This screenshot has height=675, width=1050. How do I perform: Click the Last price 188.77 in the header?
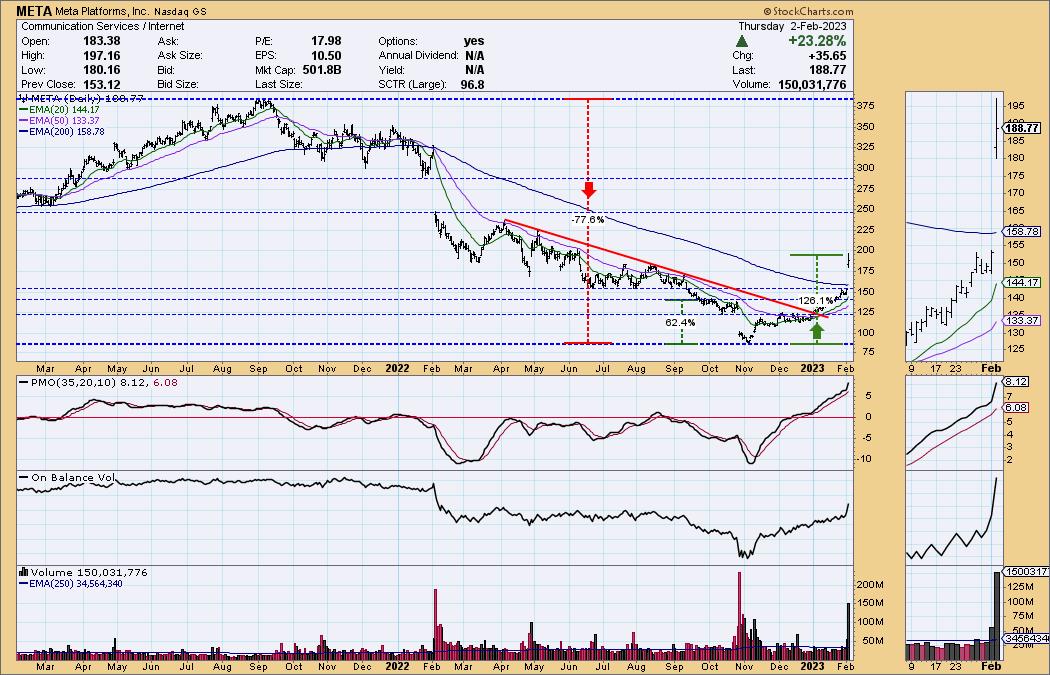click(828, 70)
